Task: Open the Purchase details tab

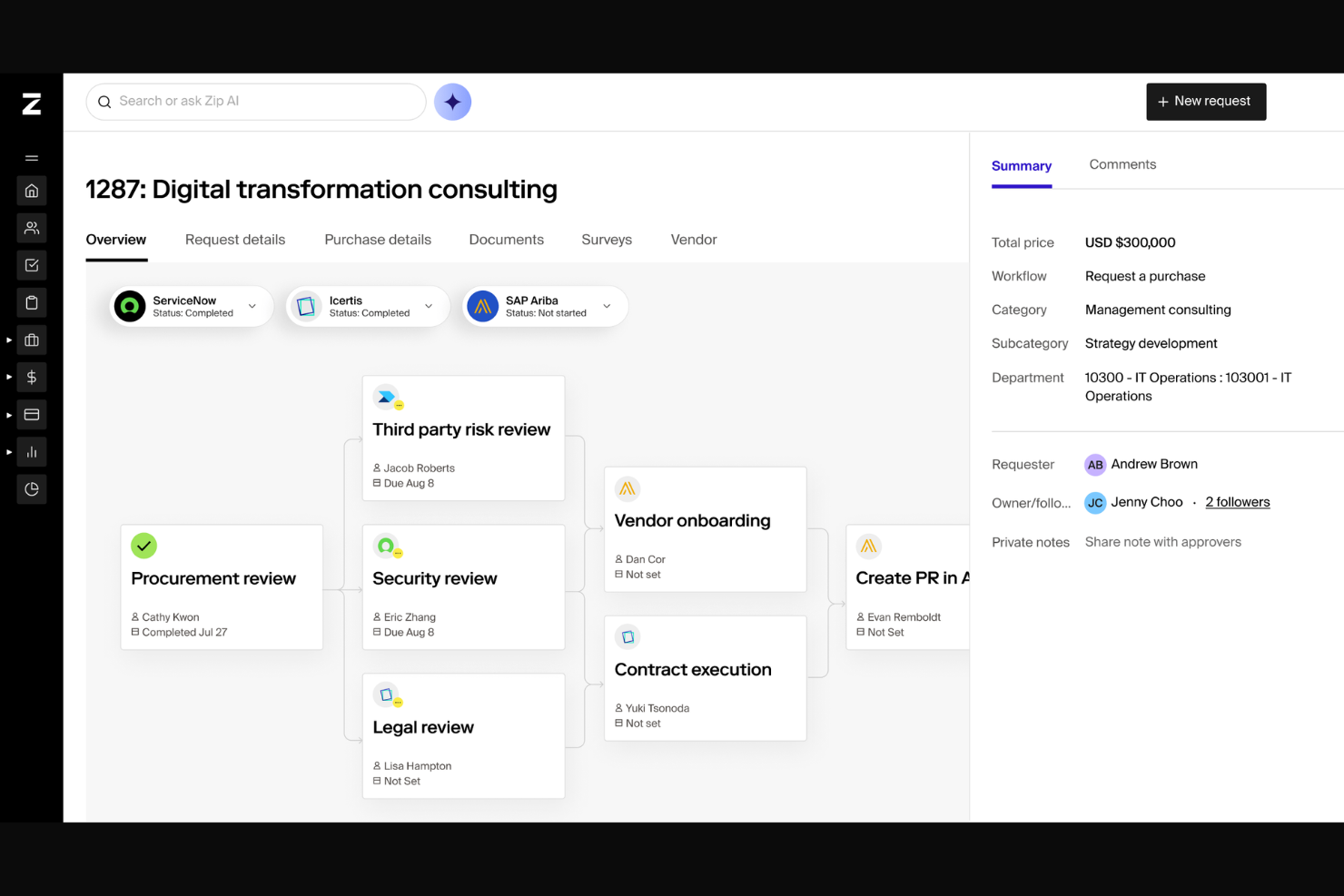Action: click(378, 240)
